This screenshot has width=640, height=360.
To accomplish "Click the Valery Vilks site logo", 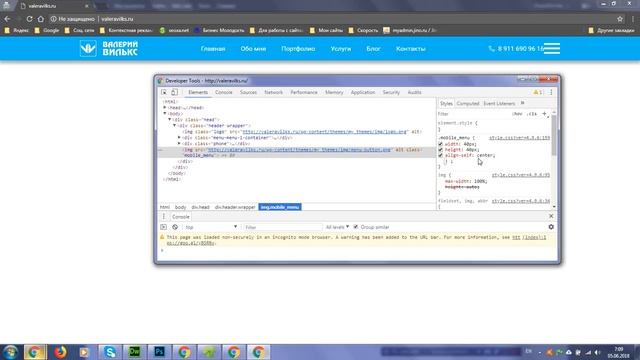I will point(109,49).
